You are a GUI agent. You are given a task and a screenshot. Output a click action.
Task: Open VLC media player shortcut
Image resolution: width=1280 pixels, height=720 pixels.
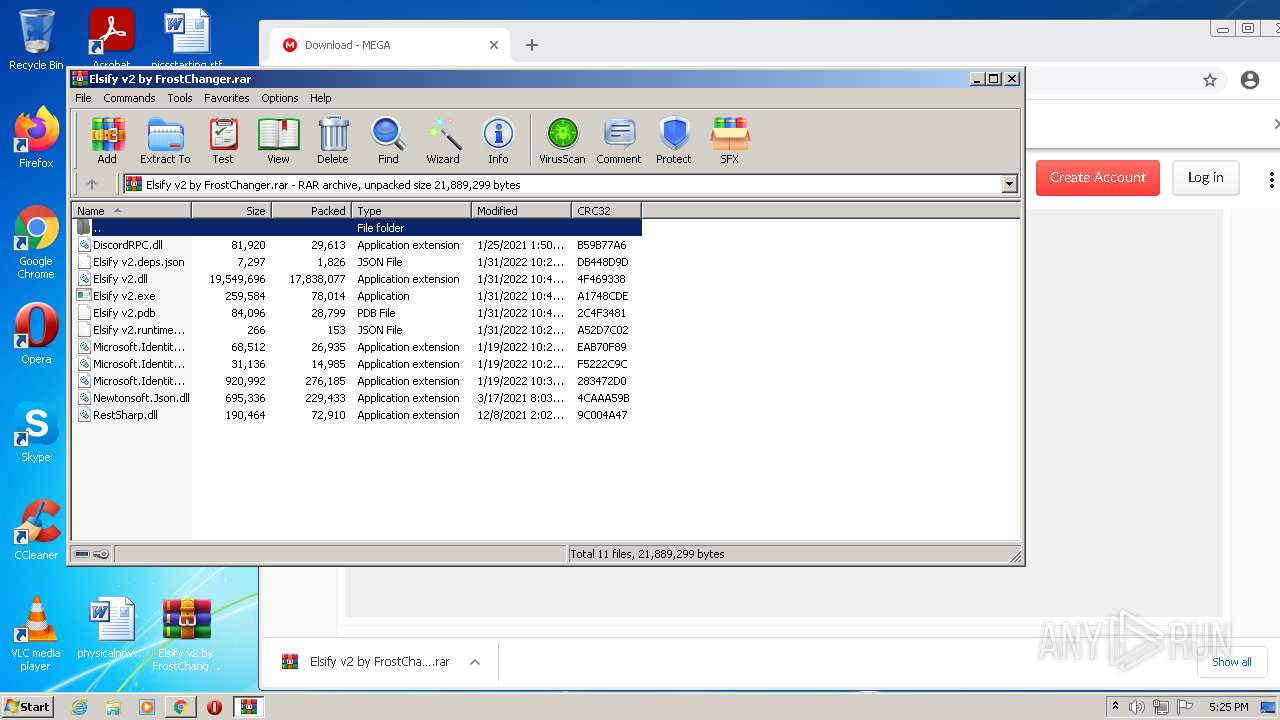click(x=36, y=634)
